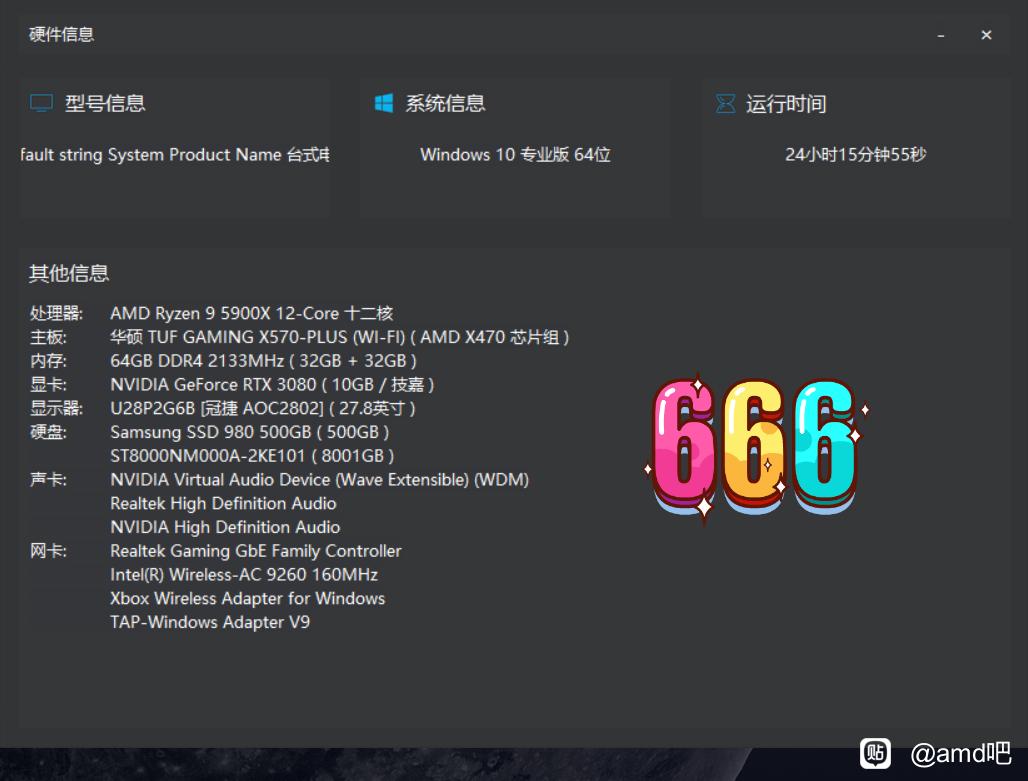
Task: Click the 显示器 label
Action: [x=56, y=409]
